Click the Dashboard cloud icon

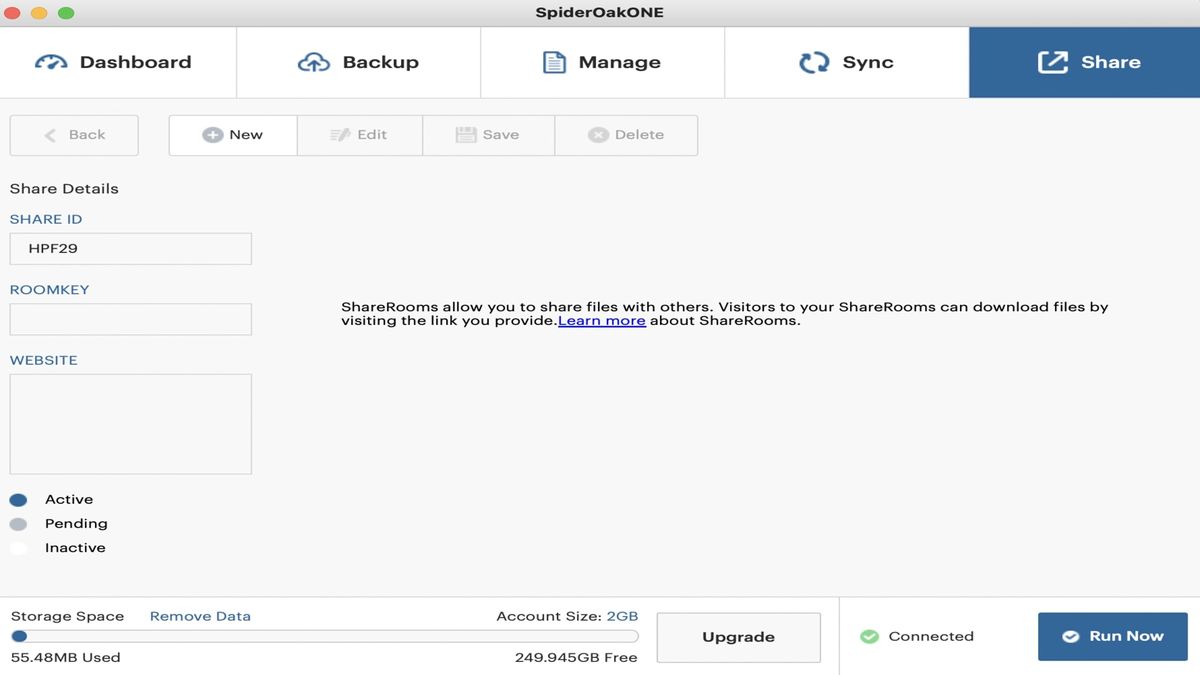pyautogui.click(x=51, y=61)
